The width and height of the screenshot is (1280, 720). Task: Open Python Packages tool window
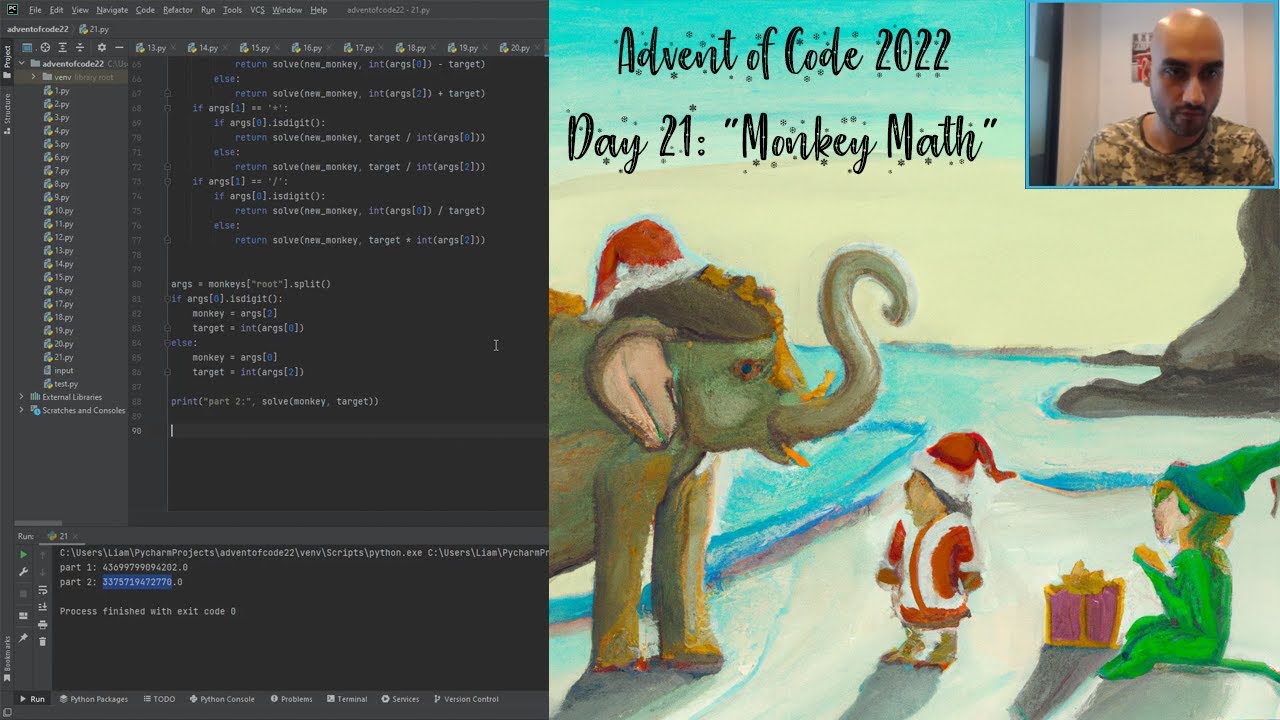tap(94, 699)
